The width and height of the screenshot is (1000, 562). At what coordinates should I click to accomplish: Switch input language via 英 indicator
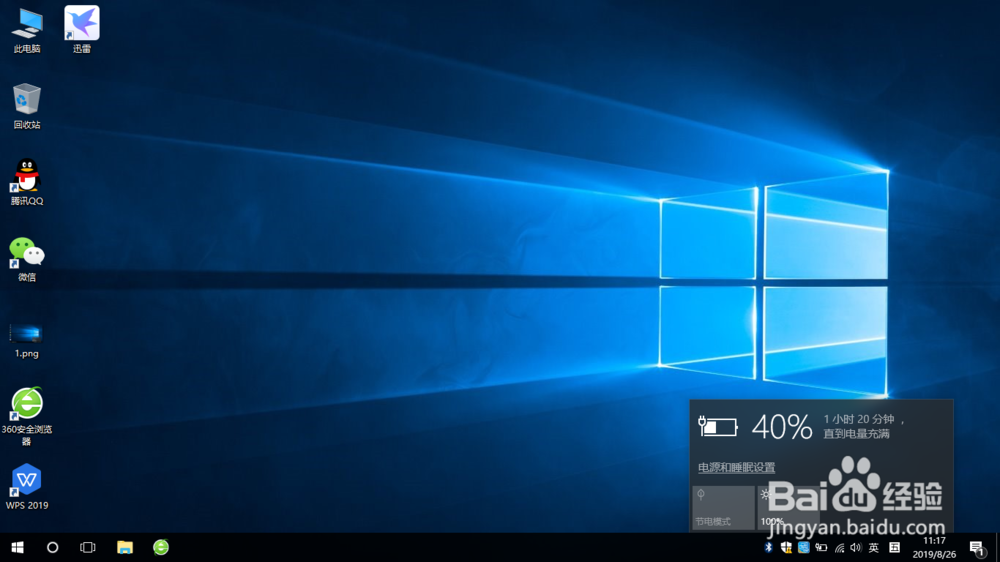click(874, 547)
